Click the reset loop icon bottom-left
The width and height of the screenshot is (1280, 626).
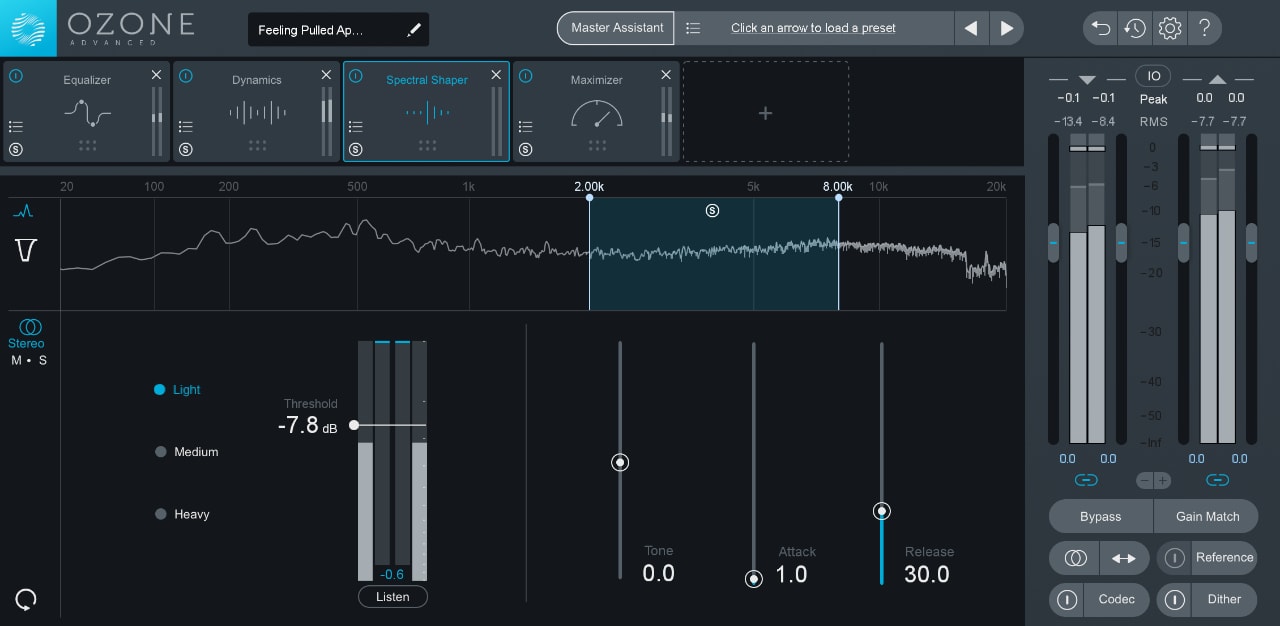click(x=26, y=599)
